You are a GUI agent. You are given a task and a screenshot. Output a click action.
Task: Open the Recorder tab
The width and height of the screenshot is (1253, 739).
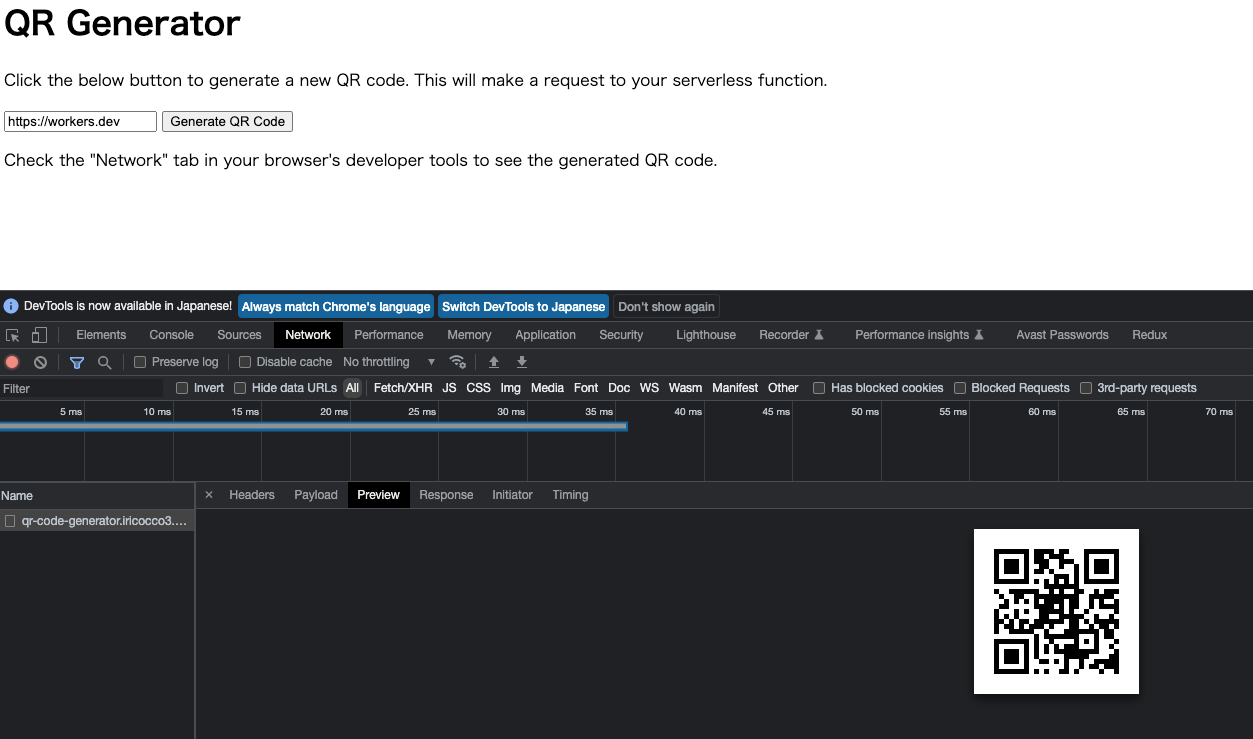pyautogui.click(x=791, y=335)
